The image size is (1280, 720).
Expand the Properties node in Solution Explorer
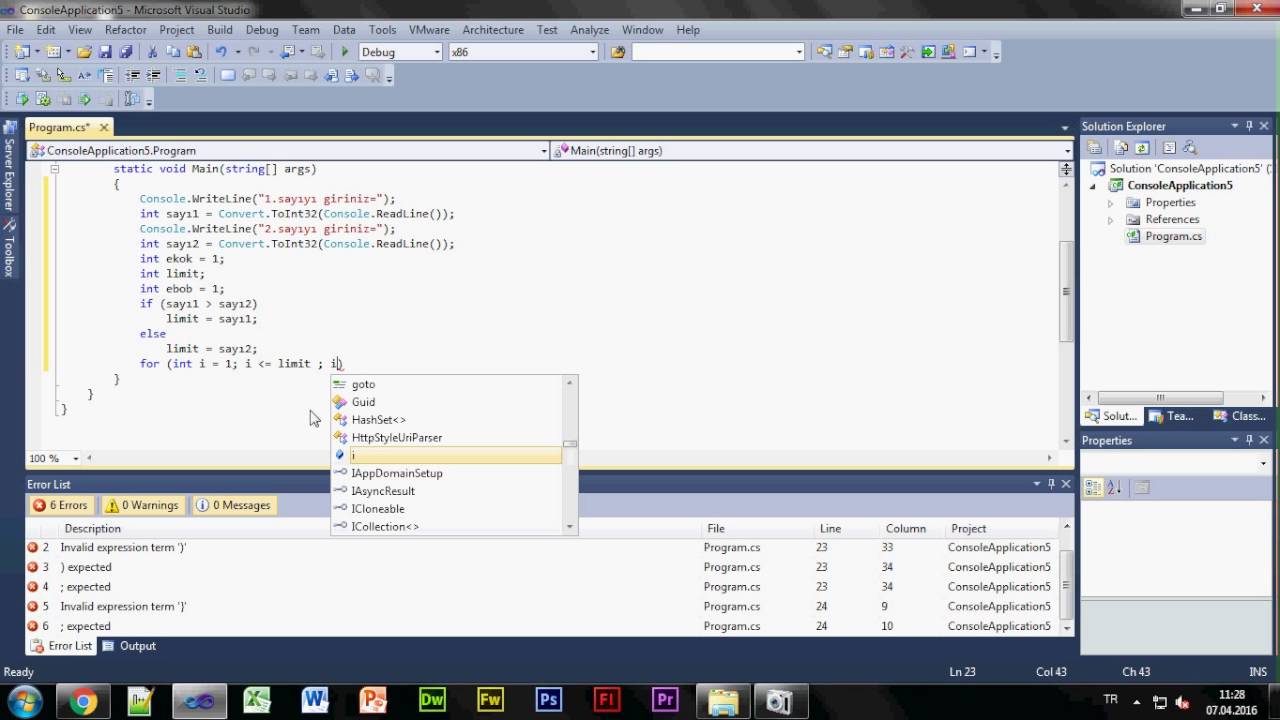1111,203
